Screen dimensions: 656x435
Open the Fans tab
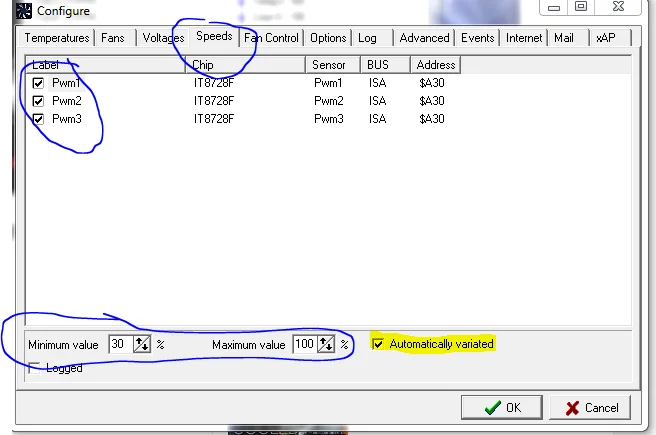point(113,38)
